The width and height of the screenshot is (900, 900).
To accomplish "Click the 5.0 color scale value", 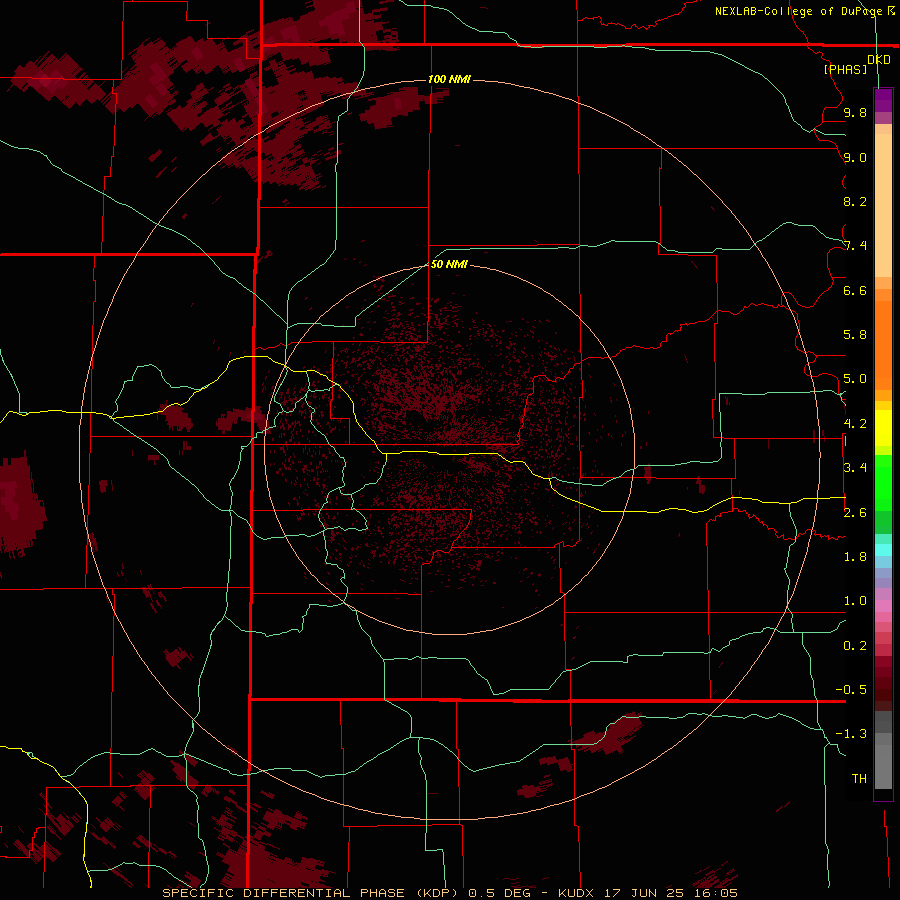I will (x=855, y=379).
